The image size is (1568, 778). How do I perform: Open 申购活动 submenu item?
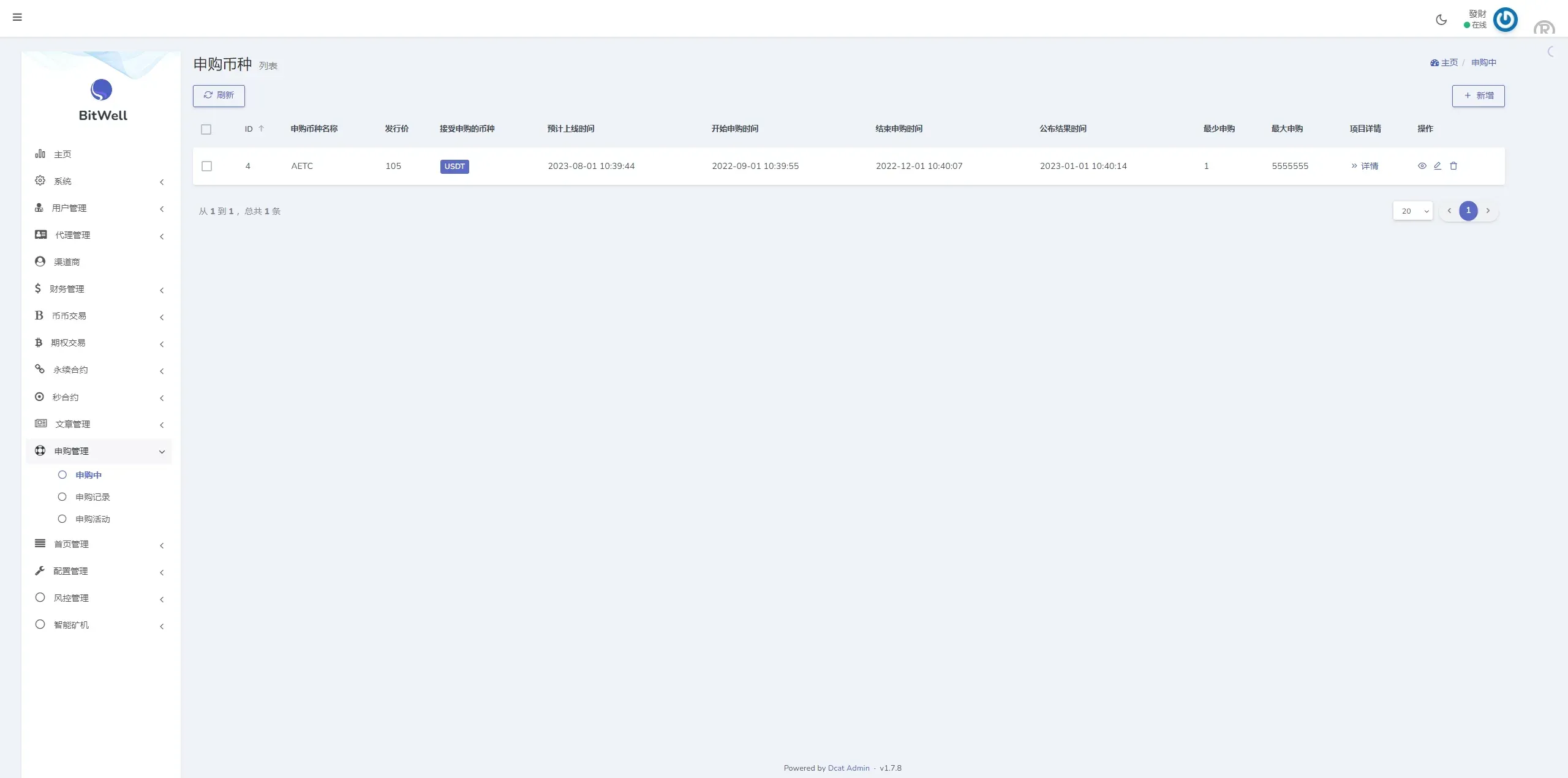92,519
